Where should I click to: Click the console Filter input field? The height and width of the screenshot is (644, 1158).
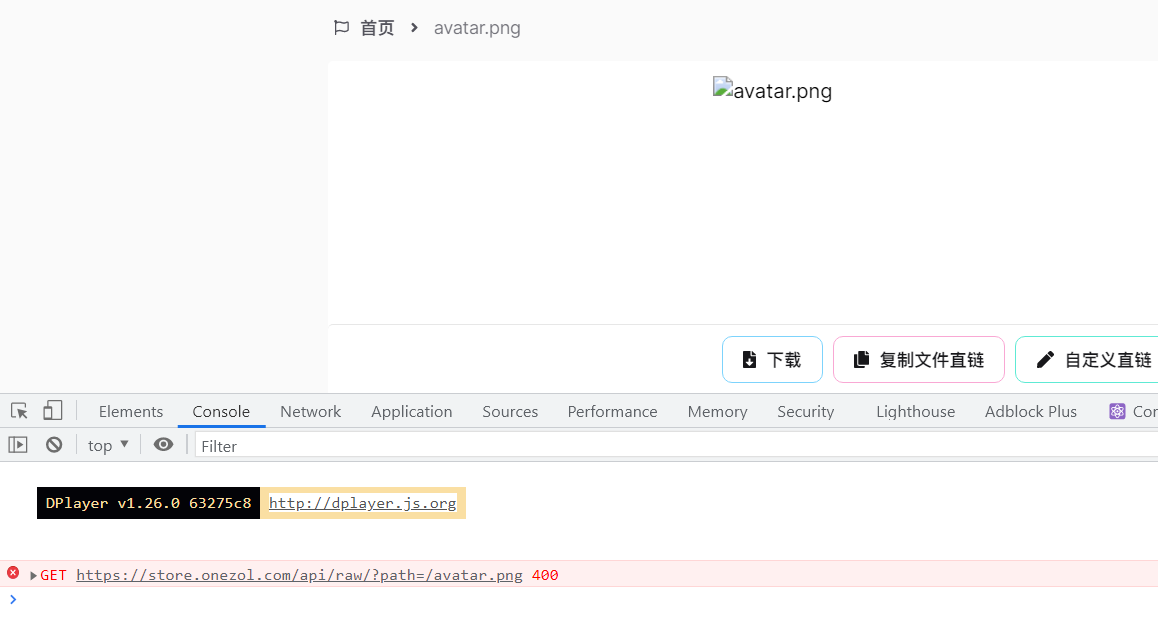point(240,445)
